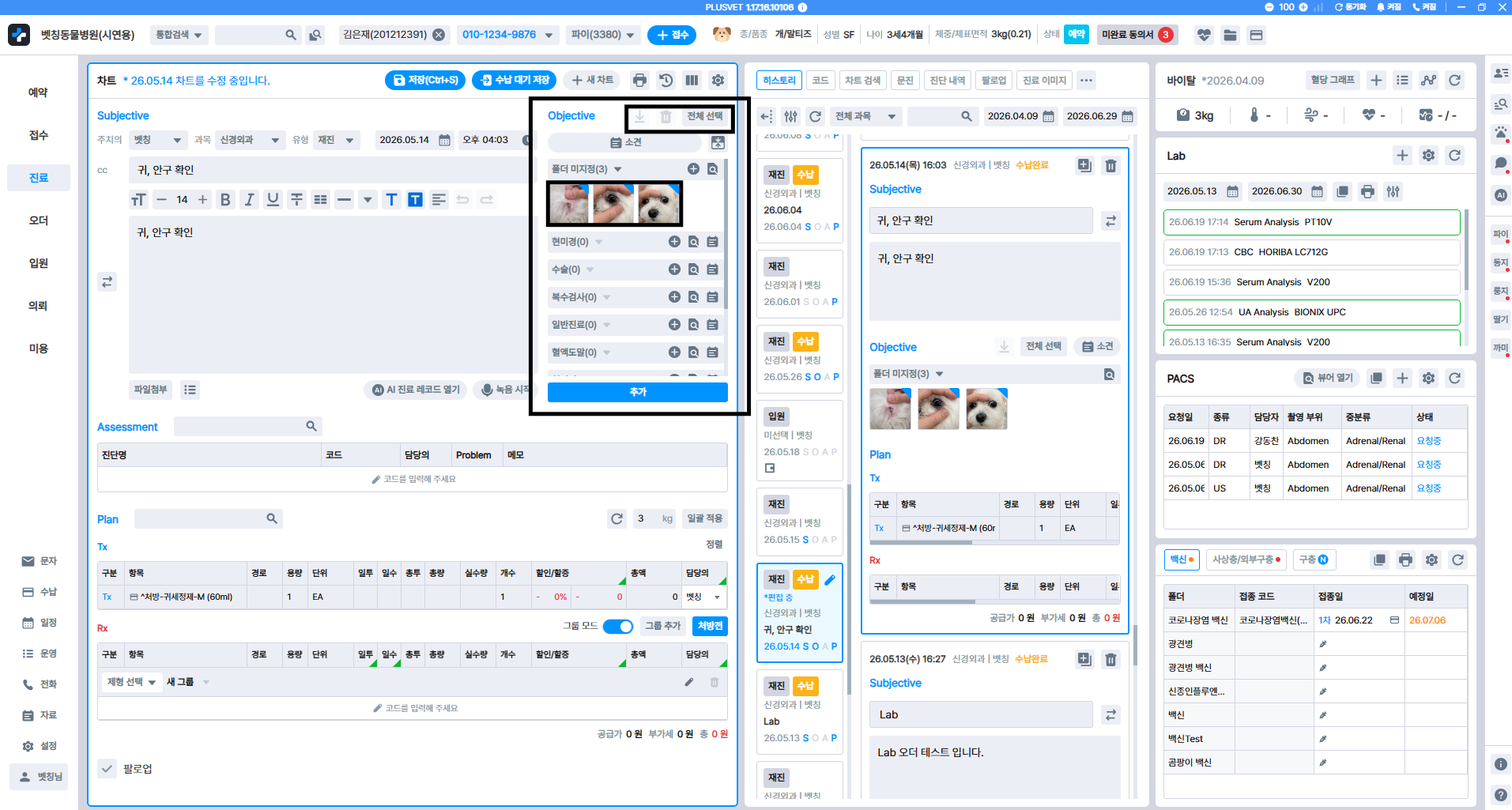This screenshot has width=1512, height=810.
Task: Select the dog ear photo thumbnail in chart
Action: pyautogui.click(x=568, y=203)
